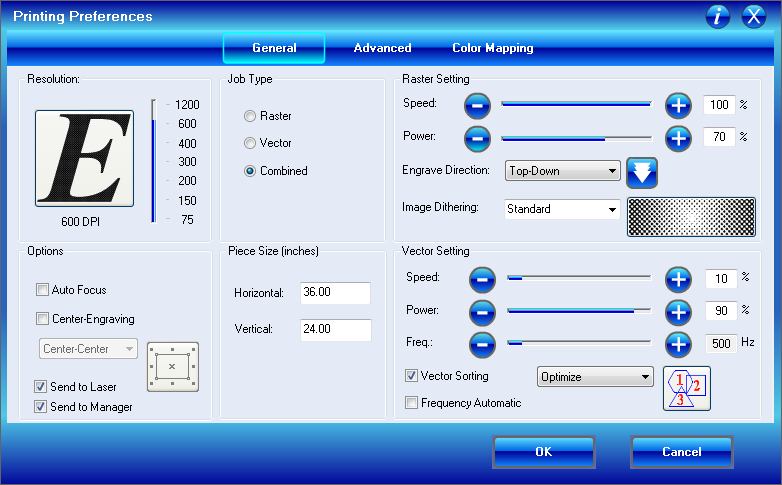782x485 pixels.
Task: Click the Vector Speed slider track
Action: [579, 277]
